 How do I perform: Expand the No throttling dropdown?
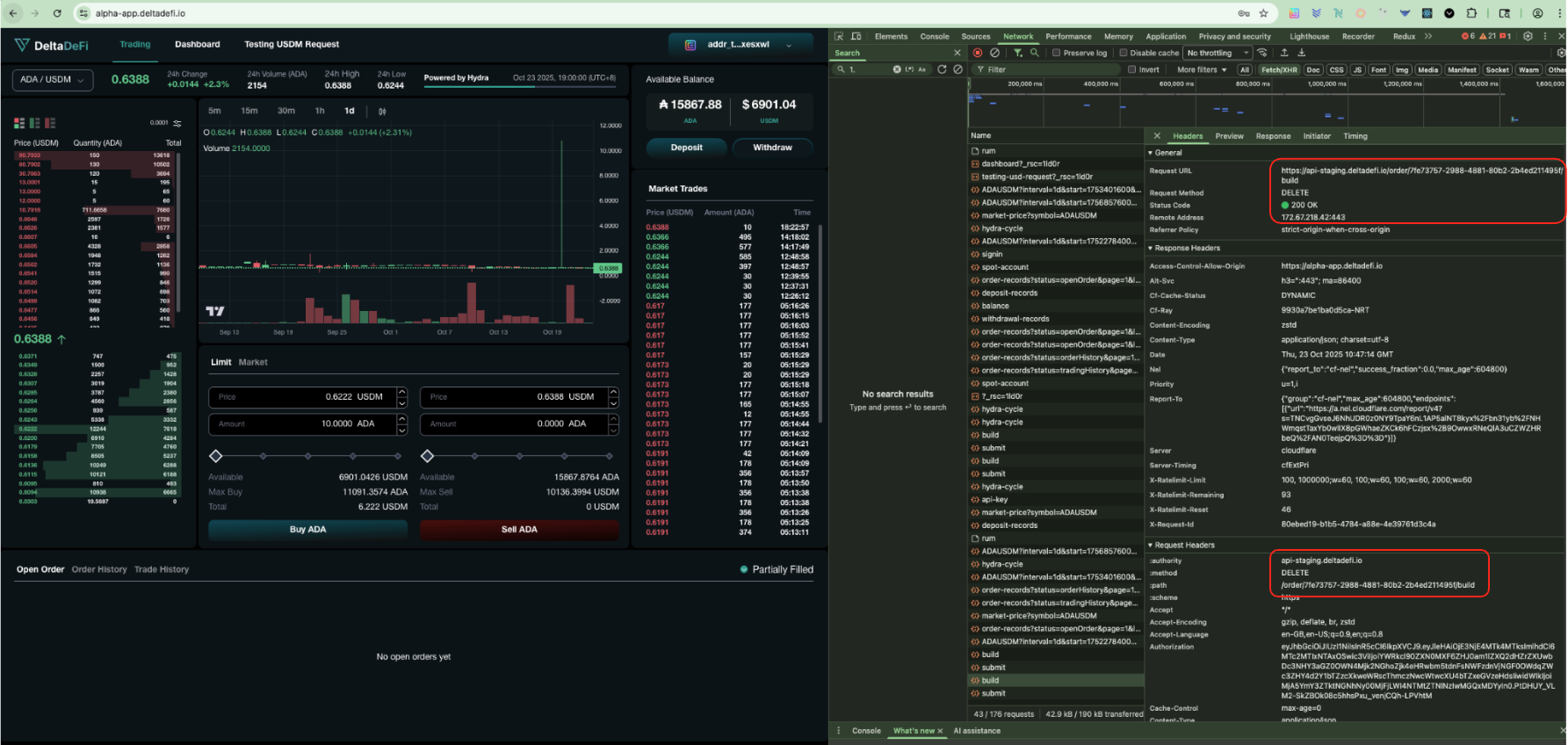point(1218,53)
